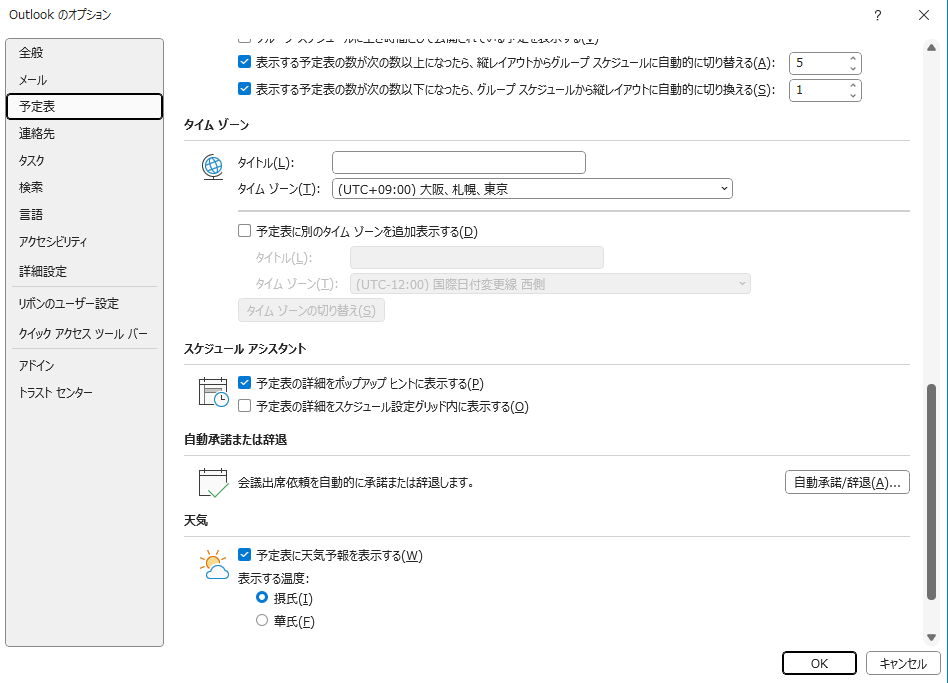The image size is (948, 683).
Task: Click the globe time zone icon
Action: 212,167
